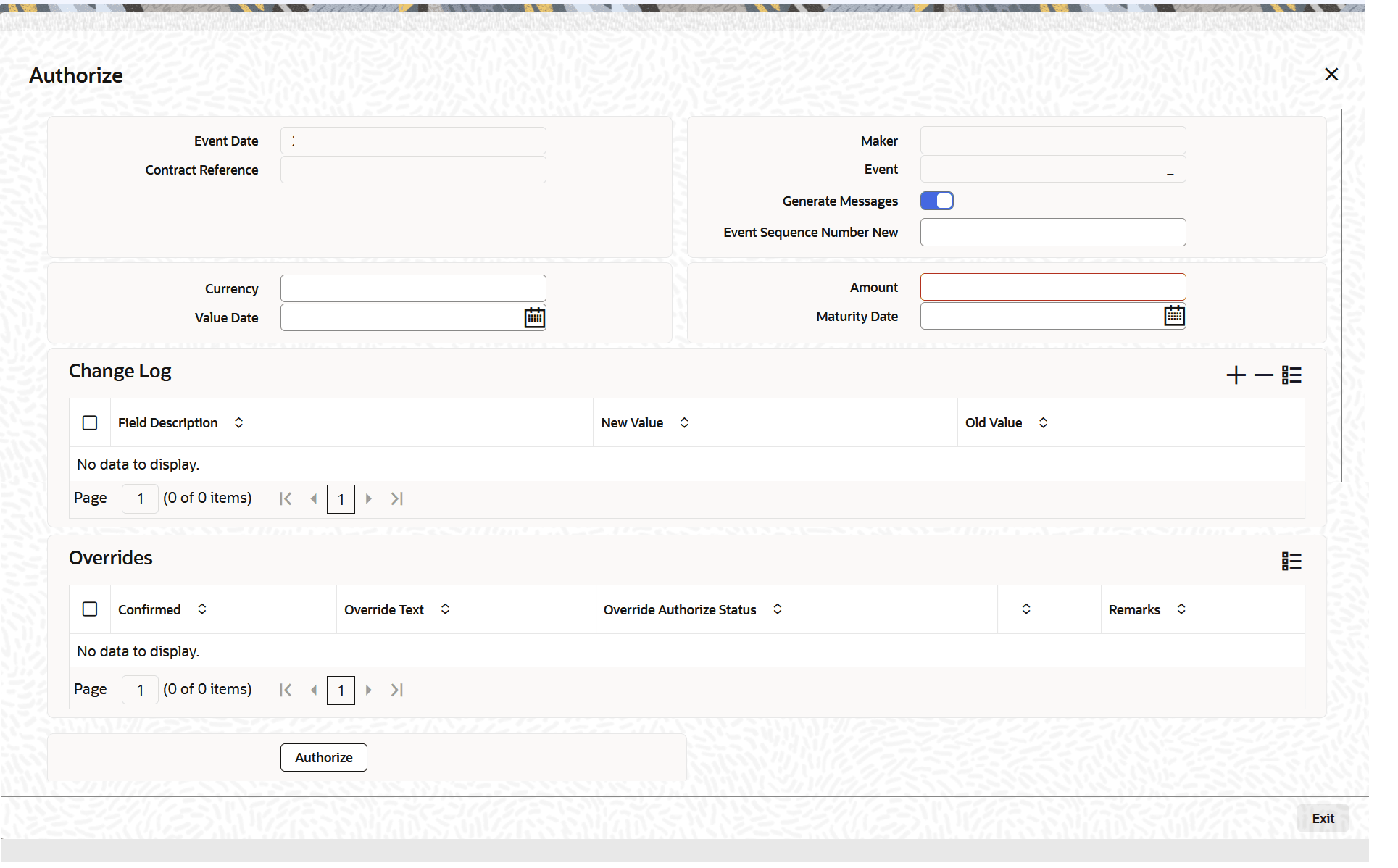Remove a row from Change Log
The height and width of the screenshot is (868, 1398).
[x=1263, y=375]
